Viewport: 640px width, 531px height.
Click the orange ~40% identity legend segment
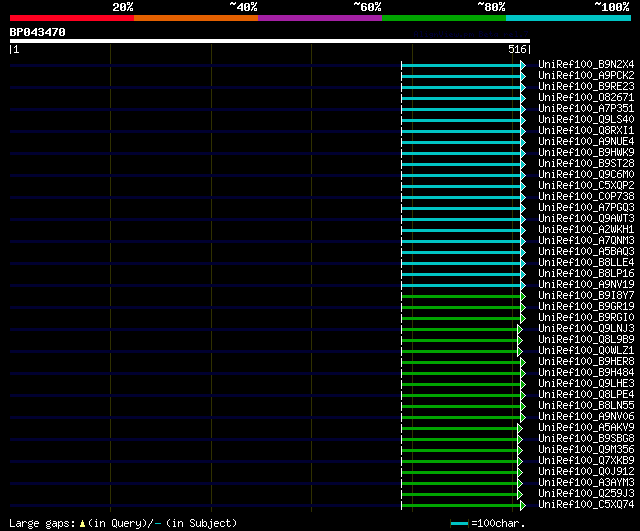click(x=196, y=18)
